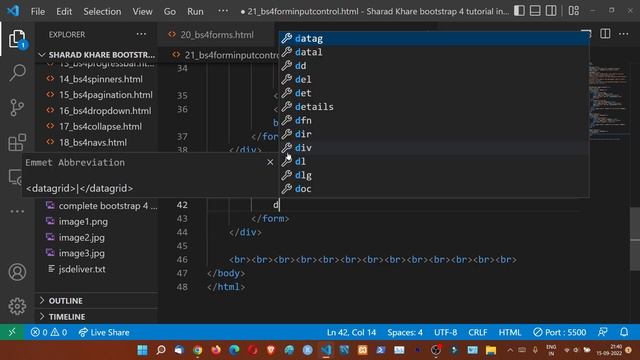Image resolution: width=640 pixels, height=360 pixels.
Task: Show overflow menu items (…)
Action: pyautogui.click(x=223, y=11)
